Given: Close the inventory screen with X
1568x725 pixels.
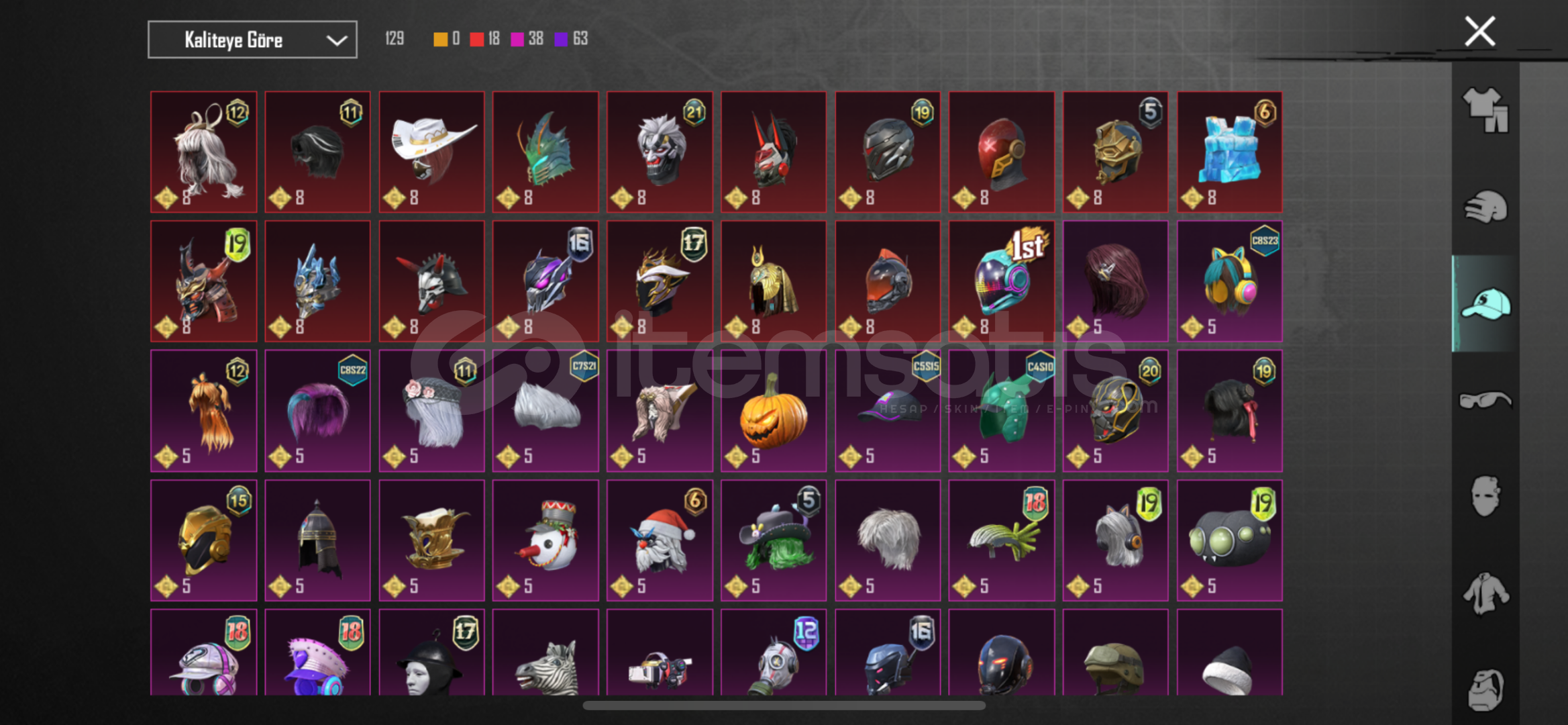Looking at the screenshot, I should click(1479, 32).
